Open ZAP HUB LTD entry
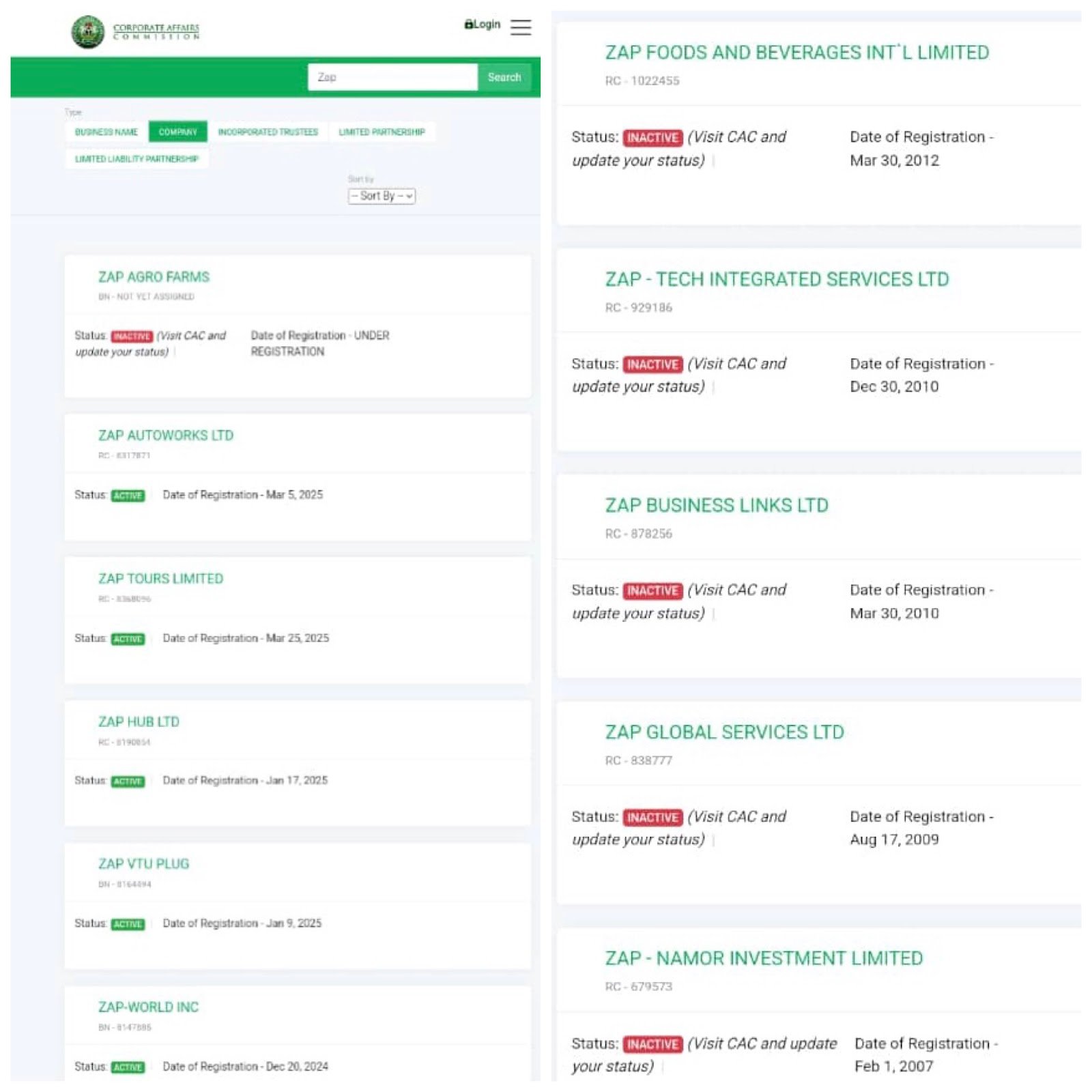Viewport: 1092px width, 1092px height. [139, 722]
